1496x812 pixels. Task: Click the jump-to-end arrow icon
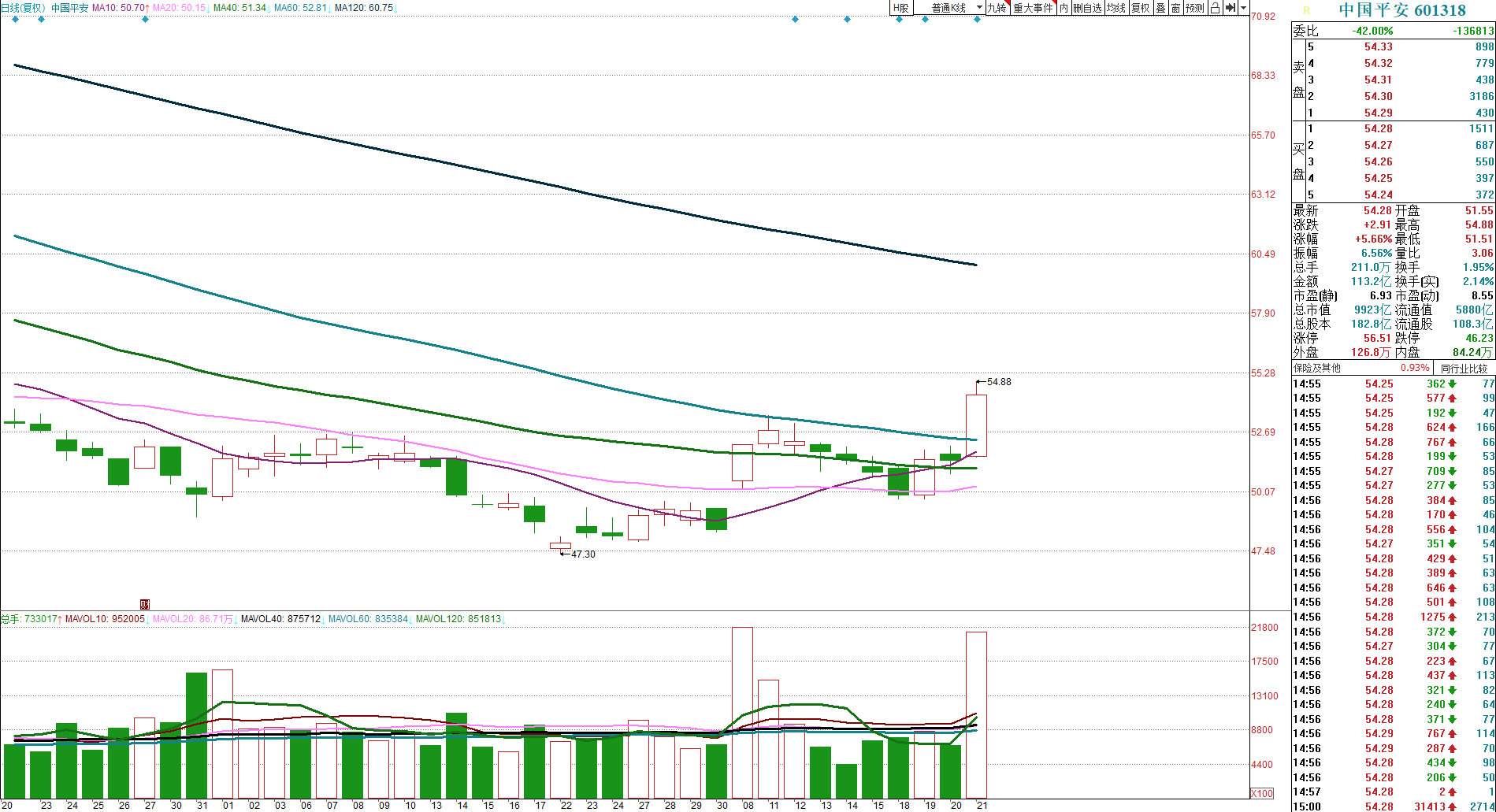point(1230,8)
